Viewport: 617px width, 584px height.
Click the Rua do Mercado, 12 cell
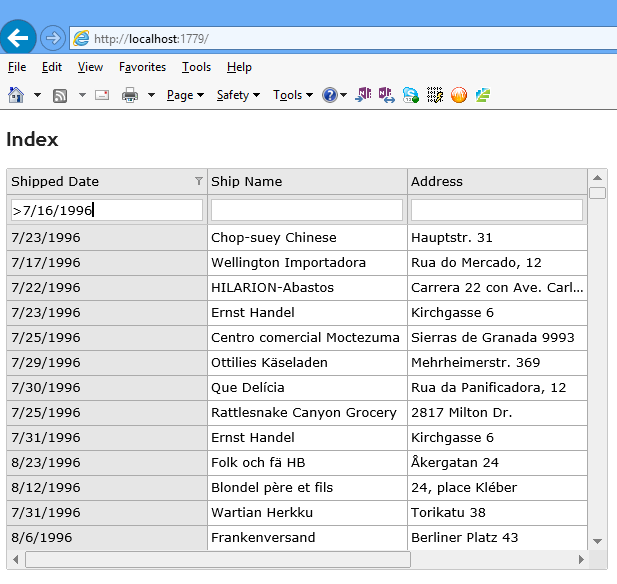tap(497, 262)
